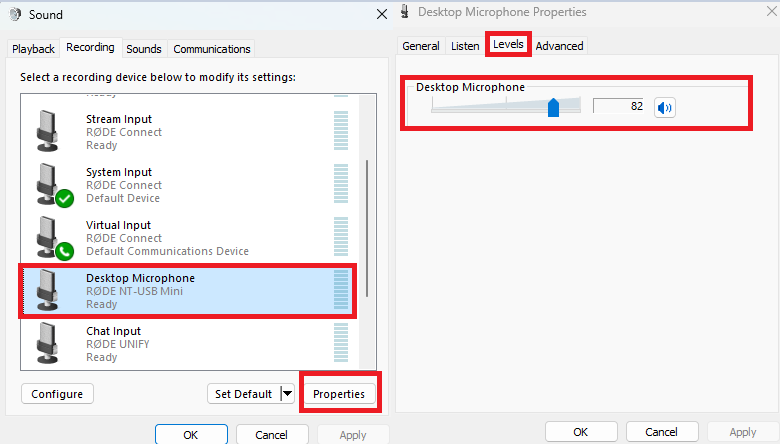Click the Desktop Microphone Properties title icon

point(405,11)
